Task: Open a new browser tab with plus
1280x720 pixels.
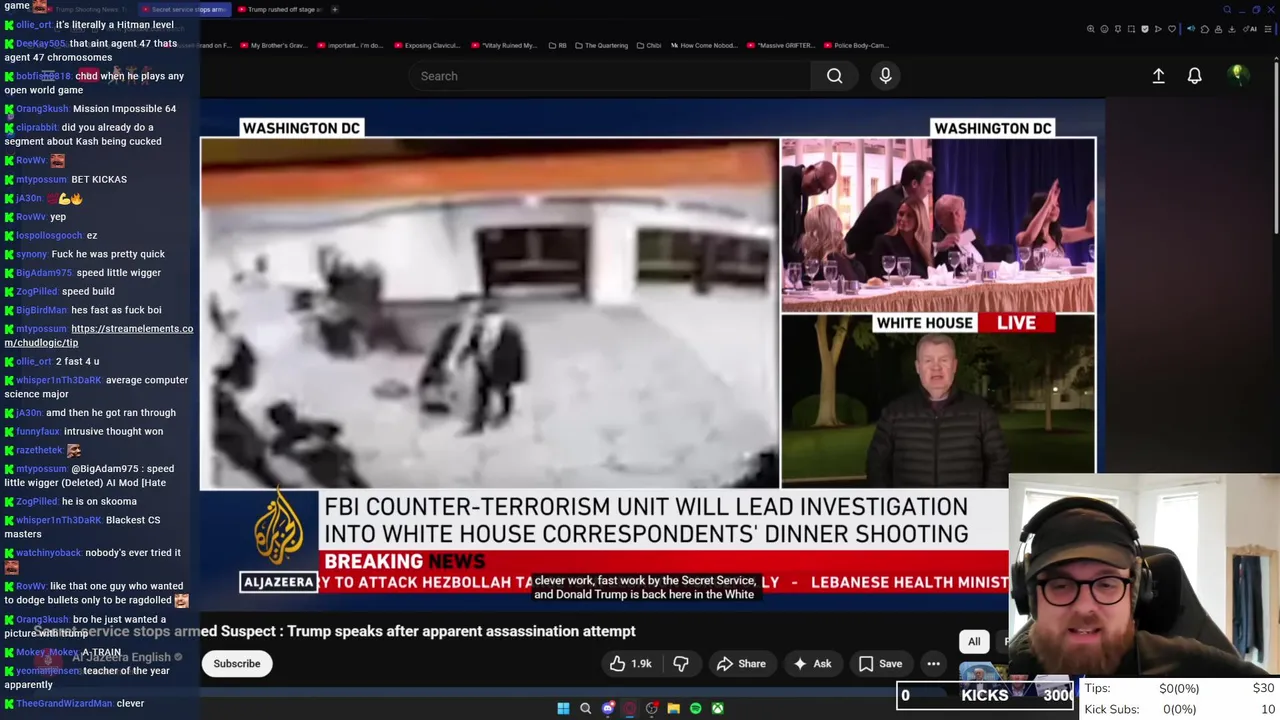Action: 335,9
